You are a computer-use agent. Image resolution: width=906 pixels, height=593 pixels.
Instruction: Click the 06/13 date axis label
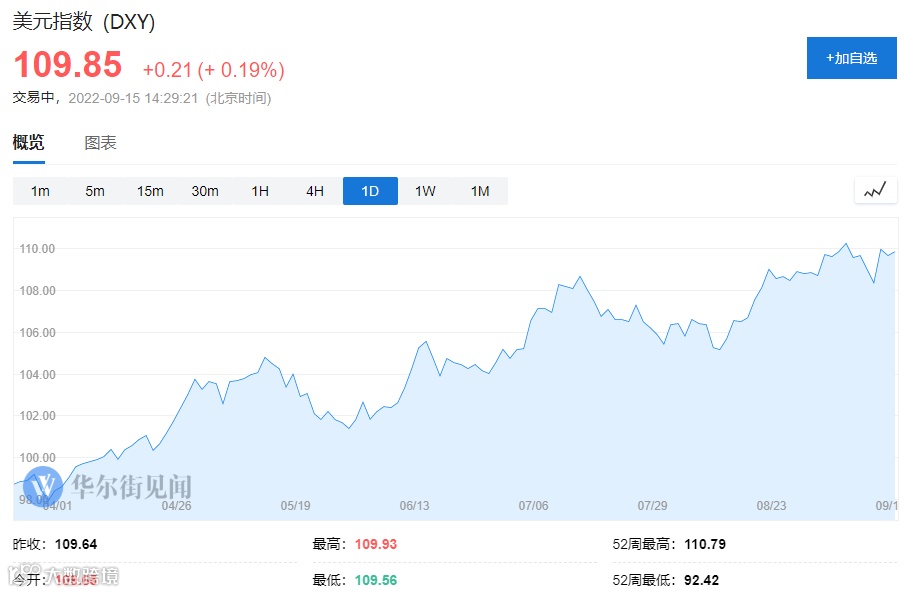click(414, 506)
